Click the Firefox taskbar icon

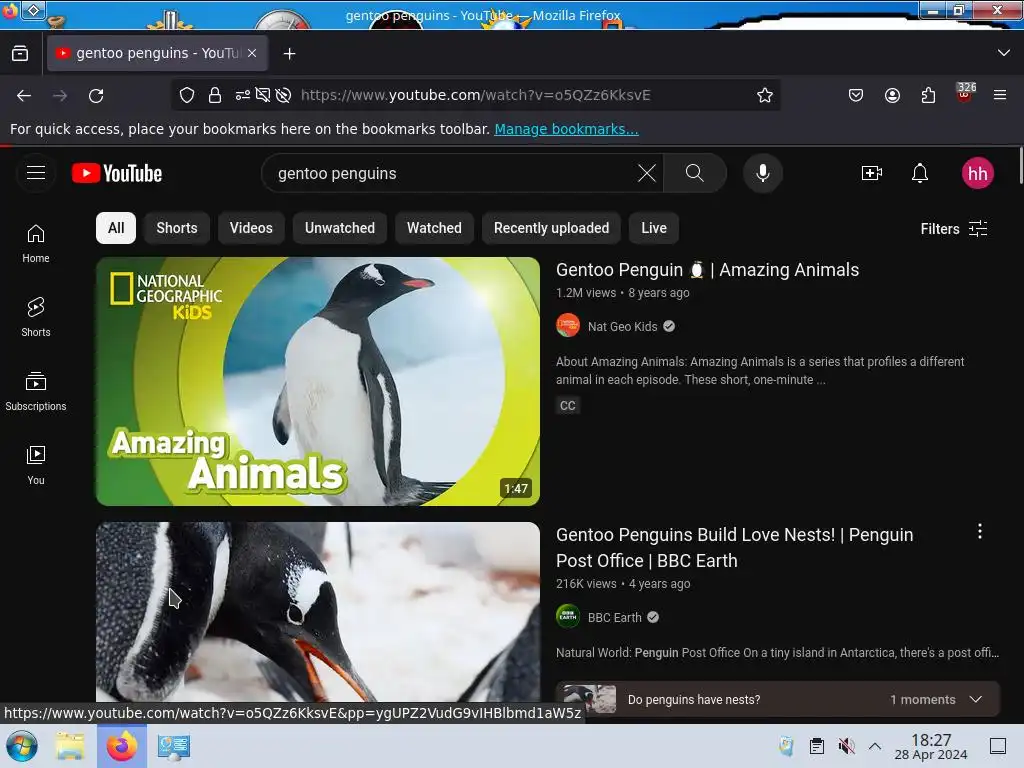click(122, 746)
